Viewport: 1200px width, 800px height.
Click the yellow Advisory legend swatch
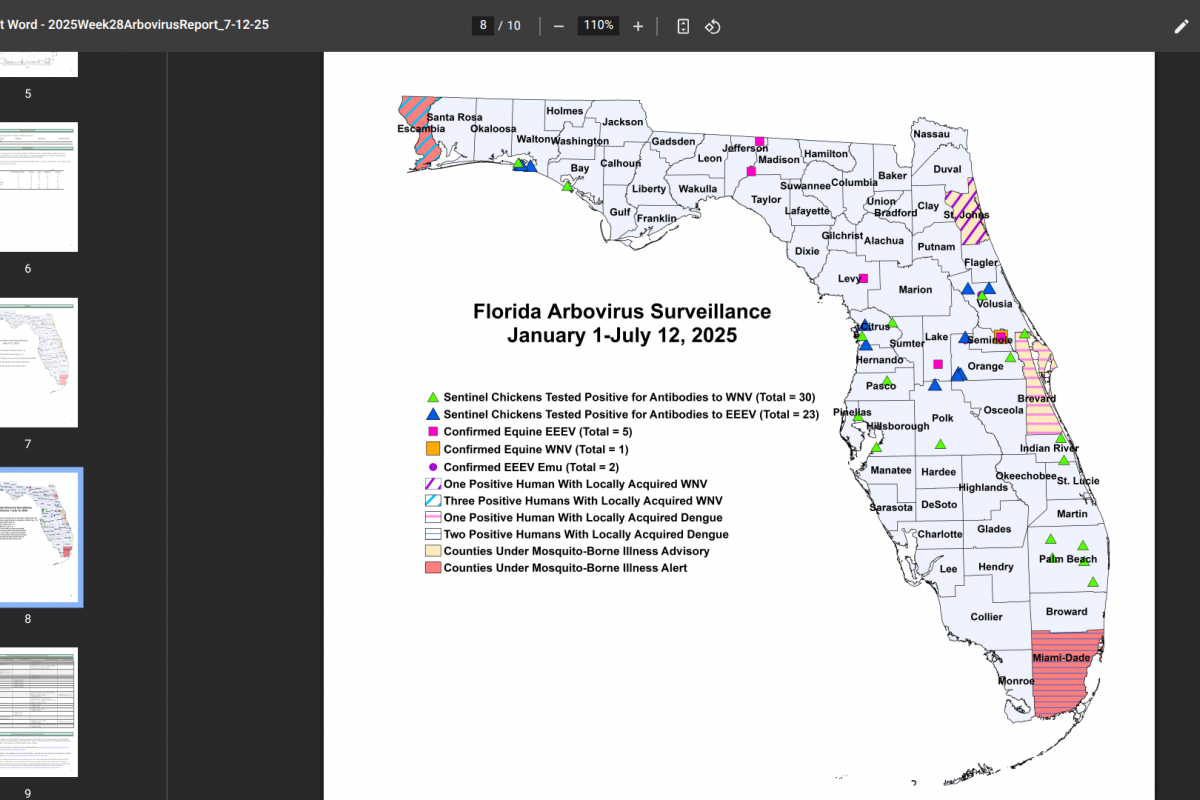pyautogui.click(x=433, y=551)
